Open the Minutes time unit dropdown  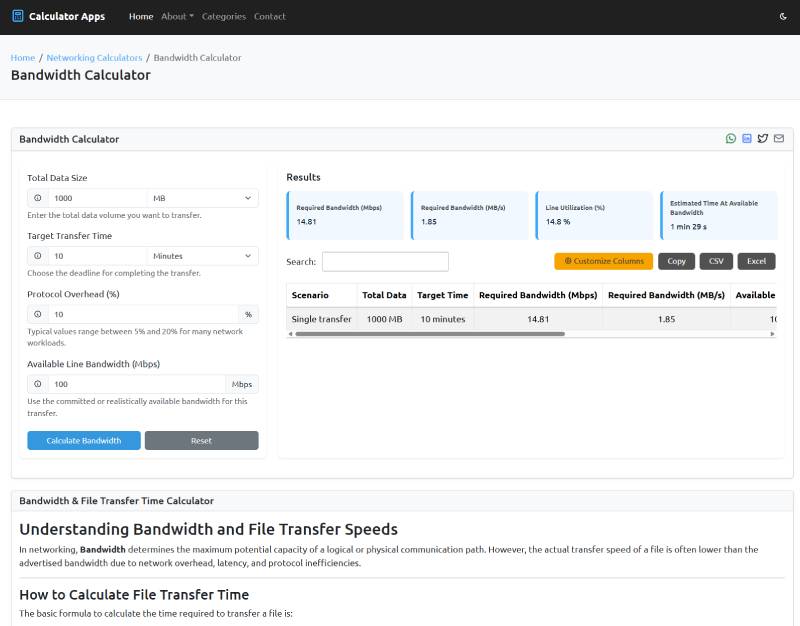click(x=202, y=256)
